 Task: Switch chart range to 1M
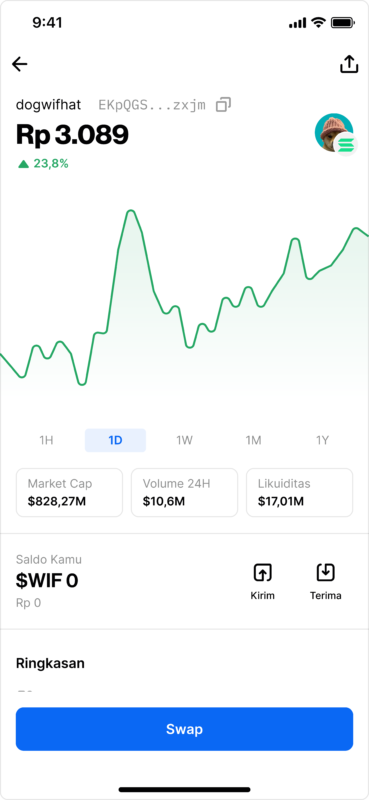[253, 440]
